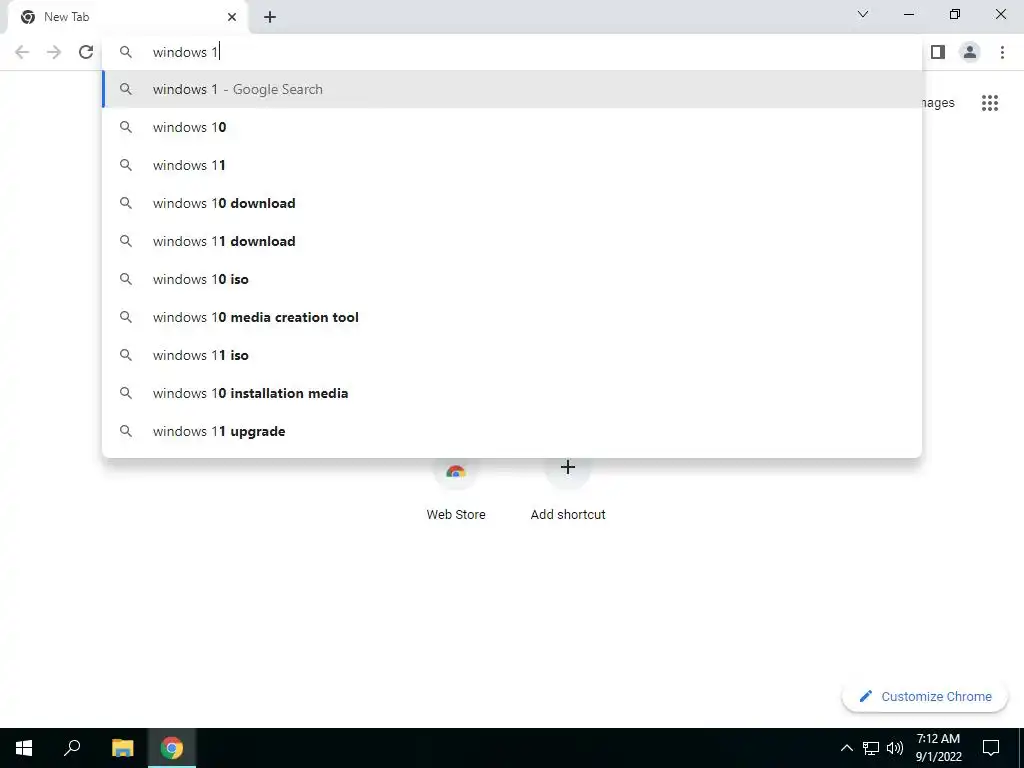This screenshot has height=768, width=1024.
Task: Click the tab search chevron
Action: click(863, 14)
